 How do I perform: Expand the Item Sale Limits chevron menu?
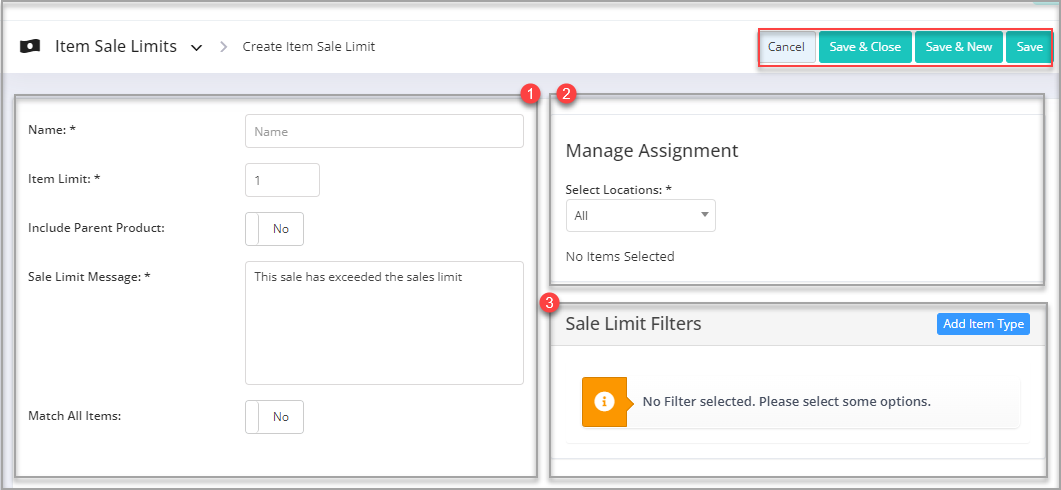click(196, 47)
